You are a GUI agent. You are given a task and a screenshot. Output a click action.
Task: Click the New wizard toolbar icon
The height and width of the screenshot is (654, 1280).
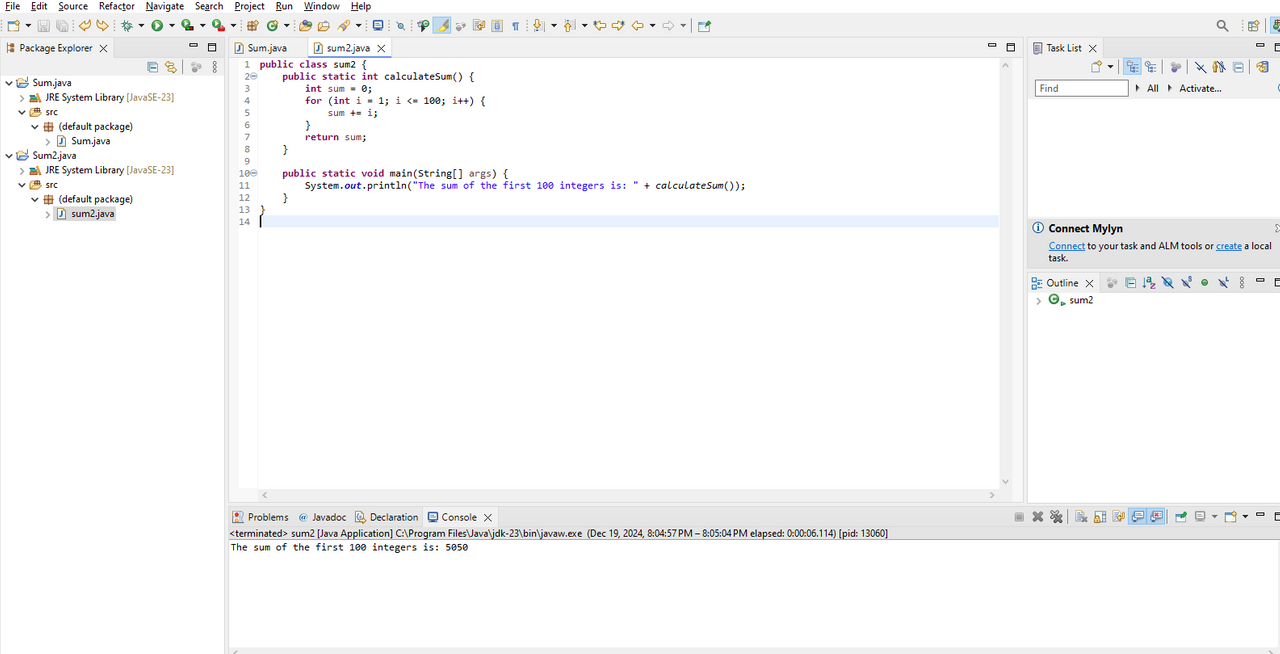pos(14,26)
